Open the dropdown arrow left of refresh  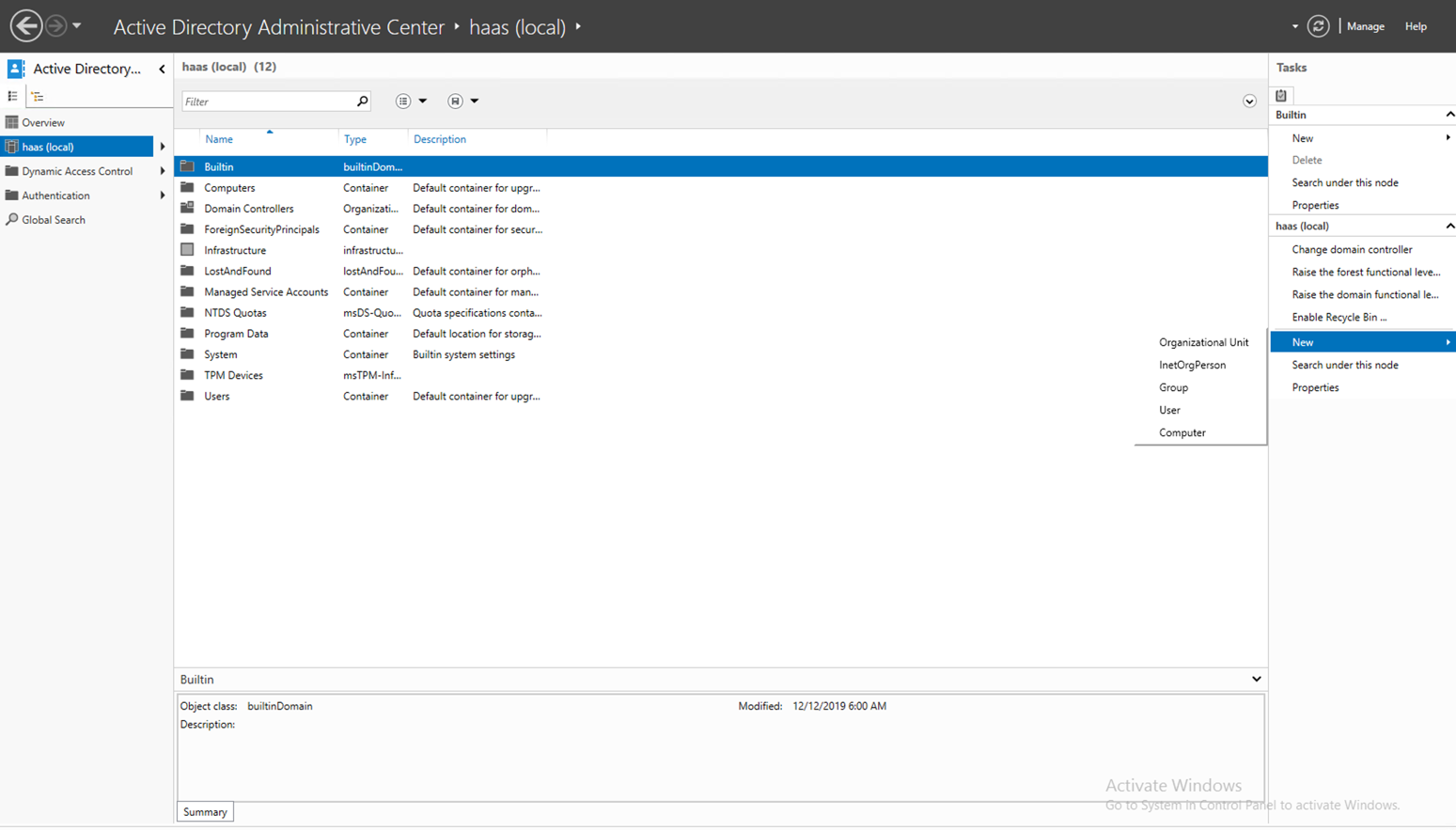click(x=1295, y=26)
